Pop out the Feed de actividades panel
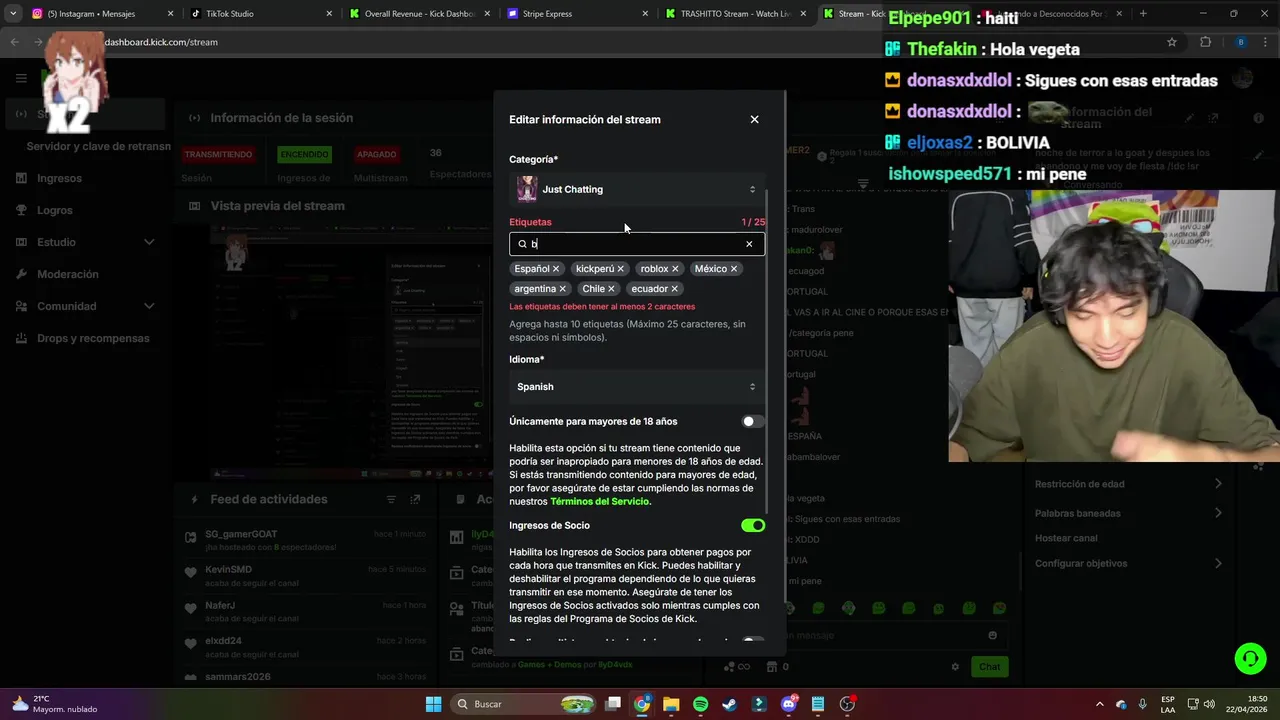The height and width of the screenshot is (720, 1280). click(415, 499)
